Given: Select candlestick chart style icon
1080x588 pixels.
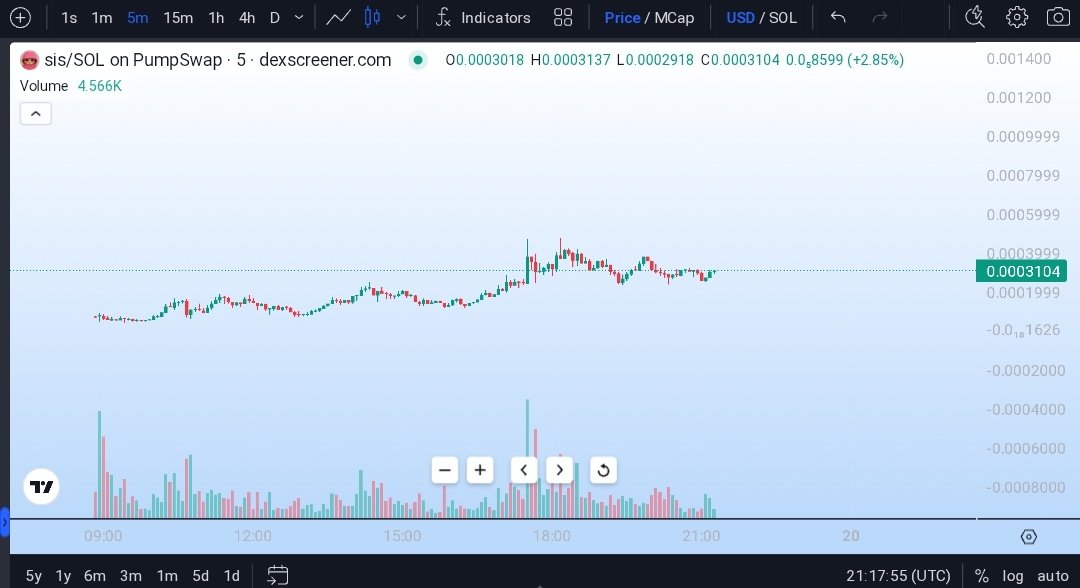Looking at the screenshot, I should click(x=373, y=18).
